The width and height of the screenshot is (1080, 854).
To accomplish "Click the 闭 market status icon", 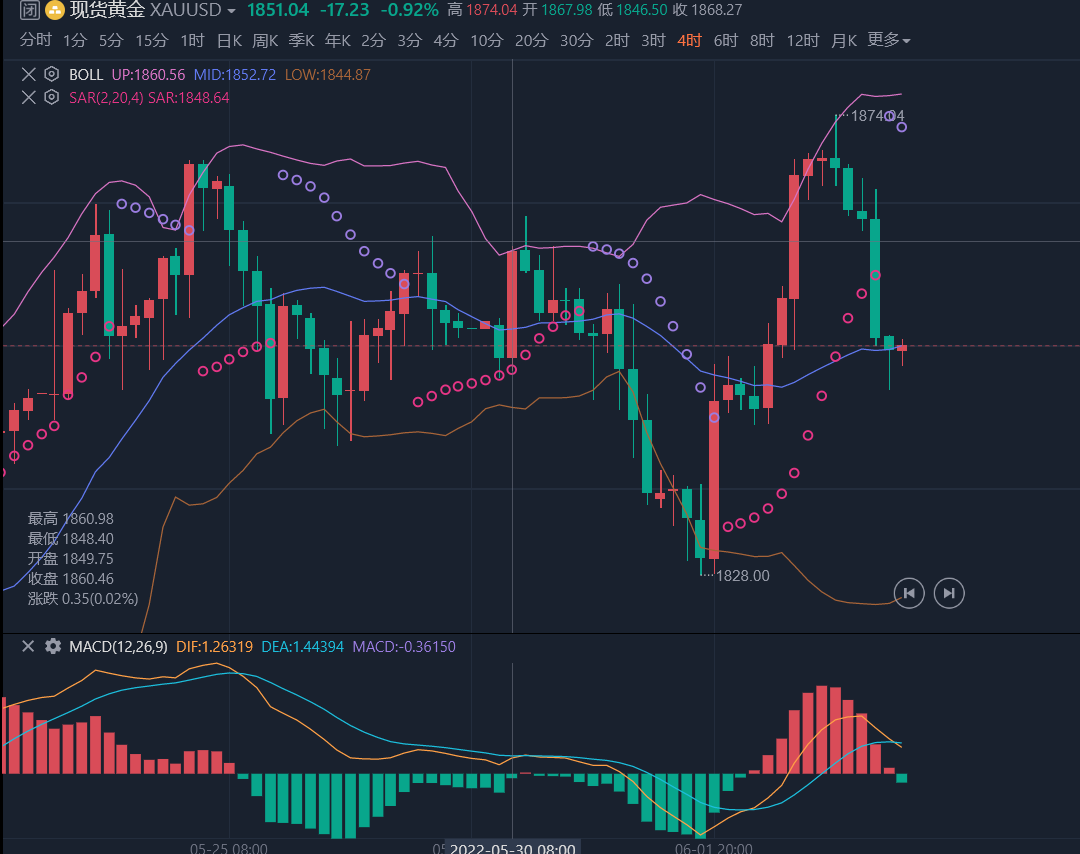I will [29, 10].
